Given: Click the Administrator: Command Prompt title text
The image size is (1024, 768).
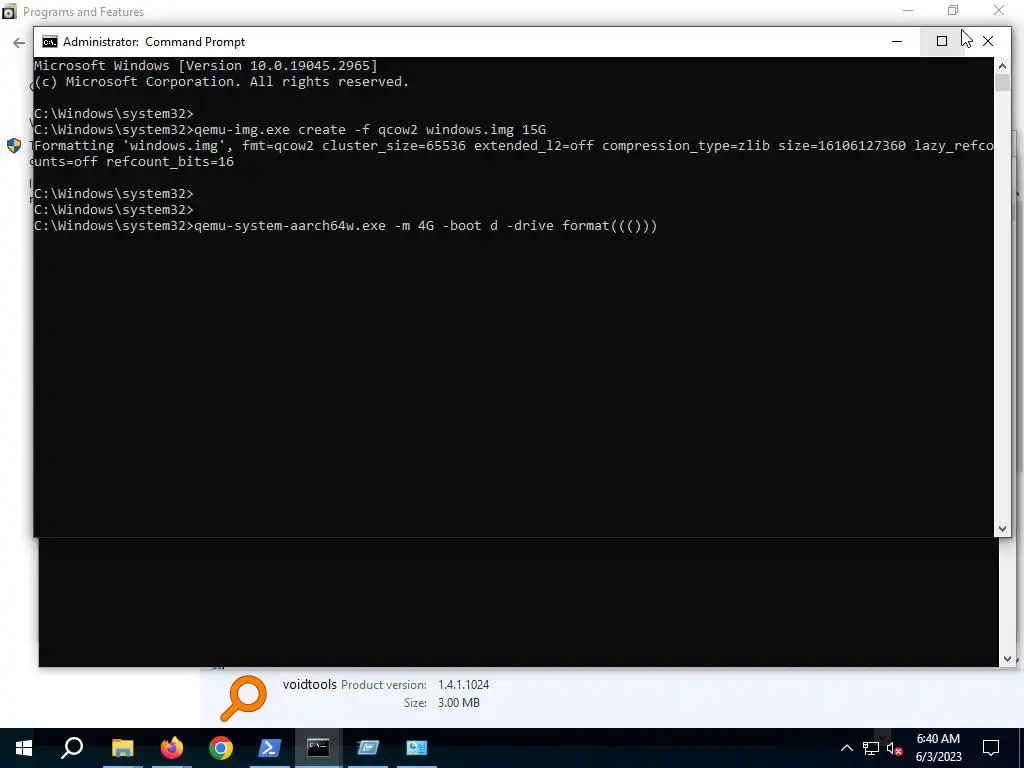Looking at the screenshot, I should coord(154,42).
